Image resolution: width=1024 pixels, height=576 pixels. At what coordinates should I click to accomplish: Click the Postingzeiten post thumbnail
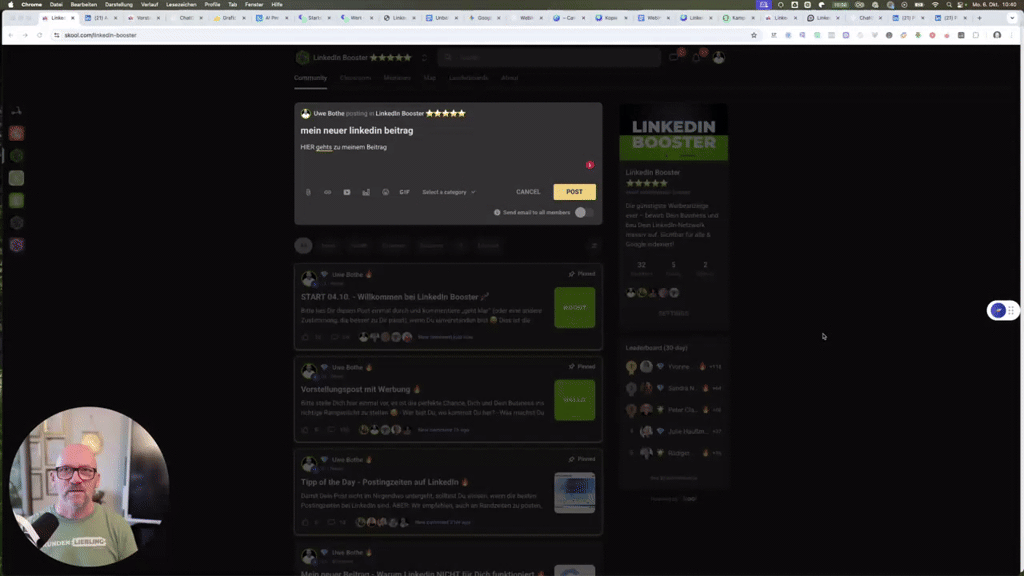pos(575,492)
